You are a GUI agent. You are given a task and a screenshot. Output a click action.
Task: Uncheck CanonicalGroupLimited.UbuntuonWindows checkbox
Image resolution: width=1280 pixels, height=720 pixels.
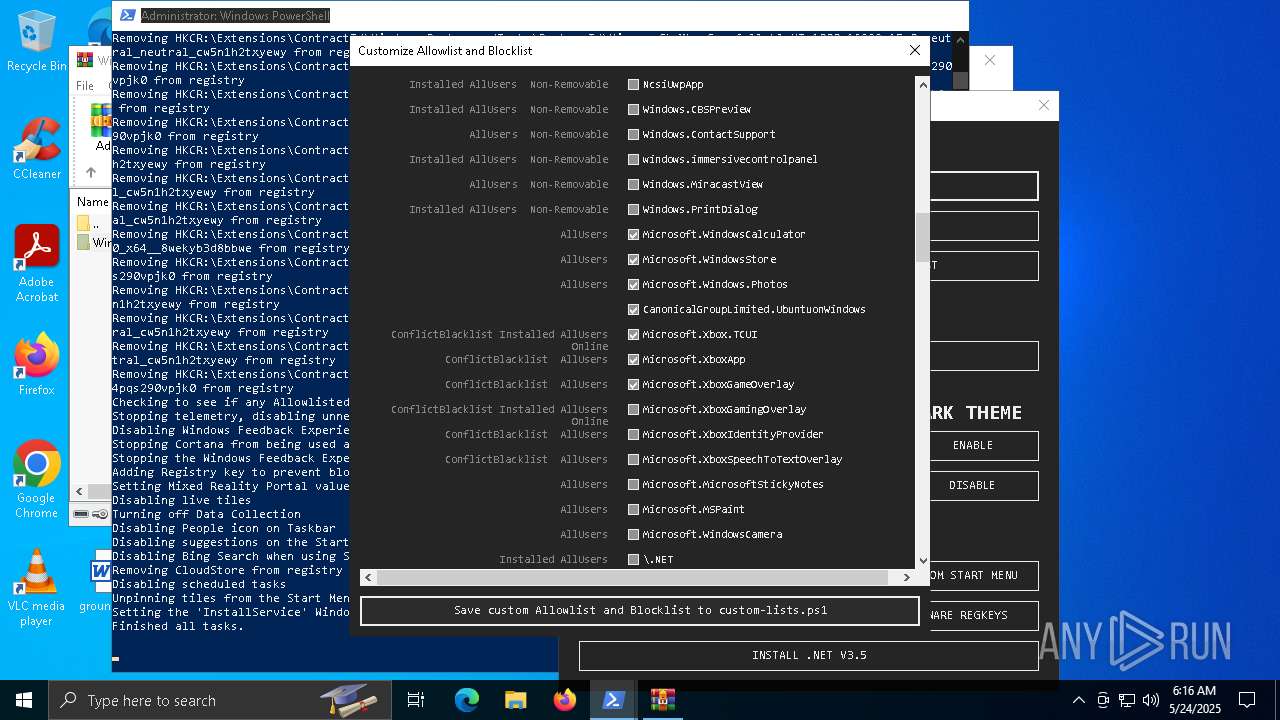(633, 309)
